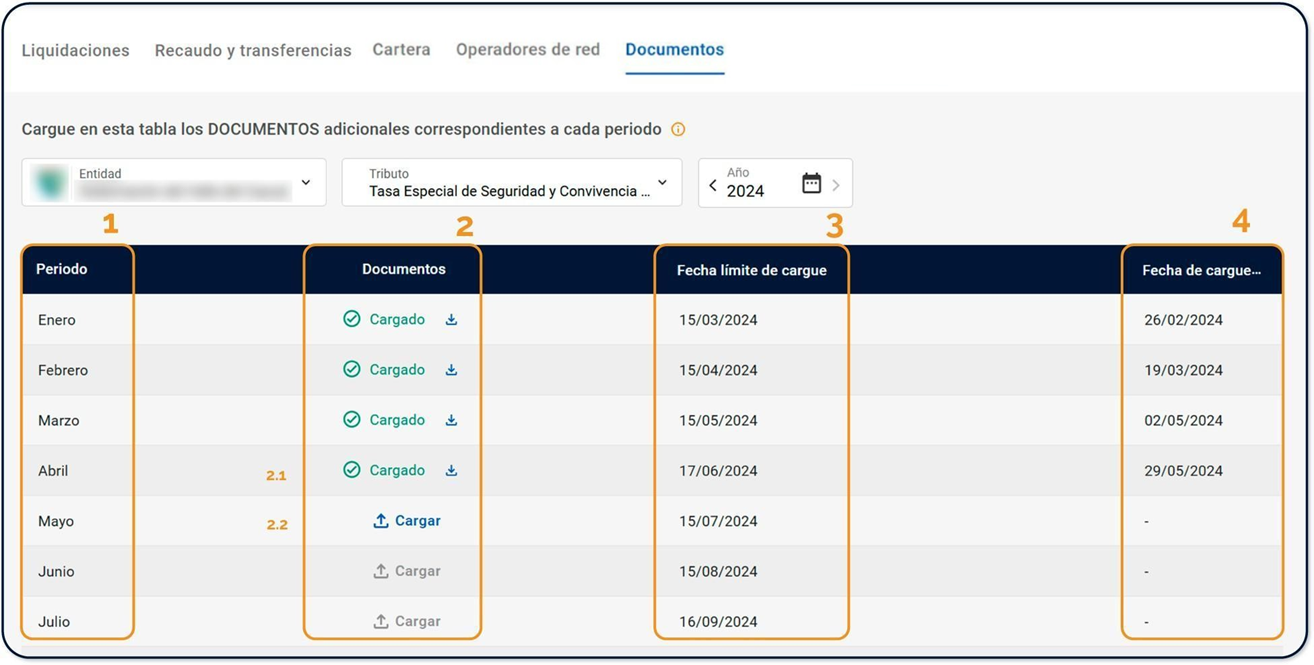Click the Fecha límite de cargue header

pos(751,270)
